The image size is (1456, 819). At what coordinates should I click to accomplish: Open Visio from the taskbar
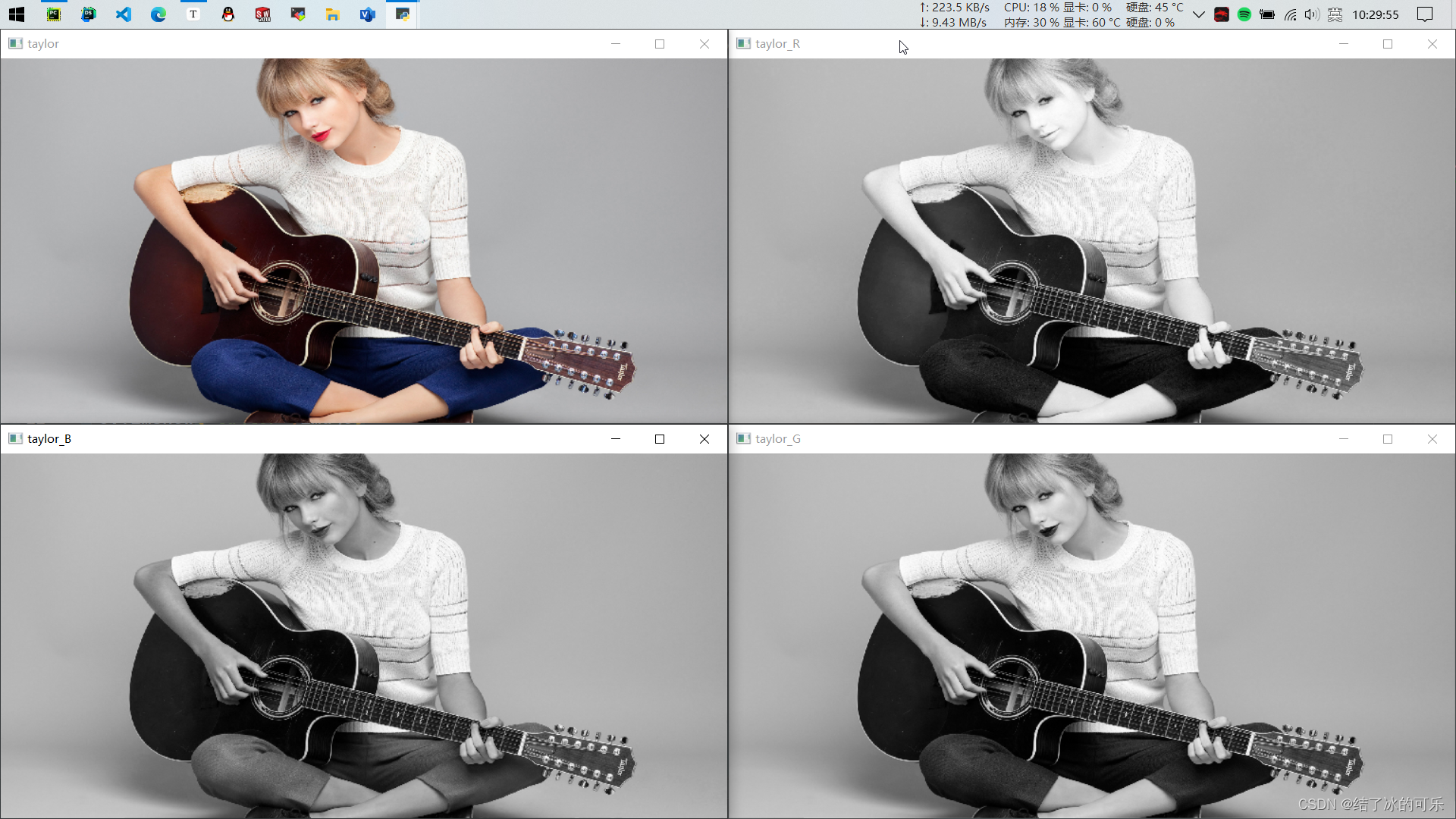tap(368, 14)
